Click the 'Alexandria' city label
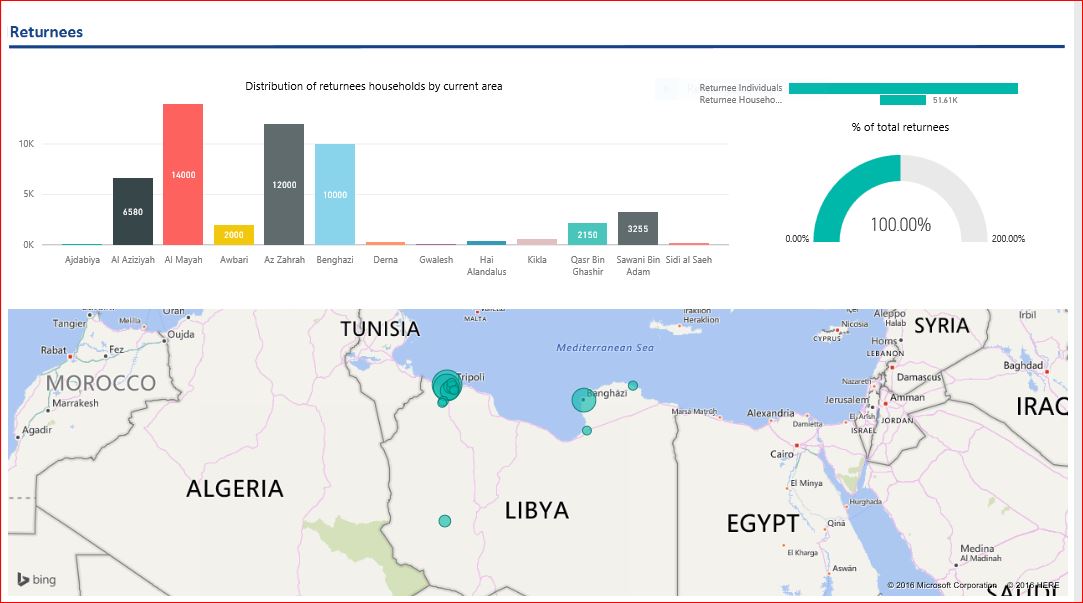The width and height of the screenshot is (1083, 603). tap(771, 413)
